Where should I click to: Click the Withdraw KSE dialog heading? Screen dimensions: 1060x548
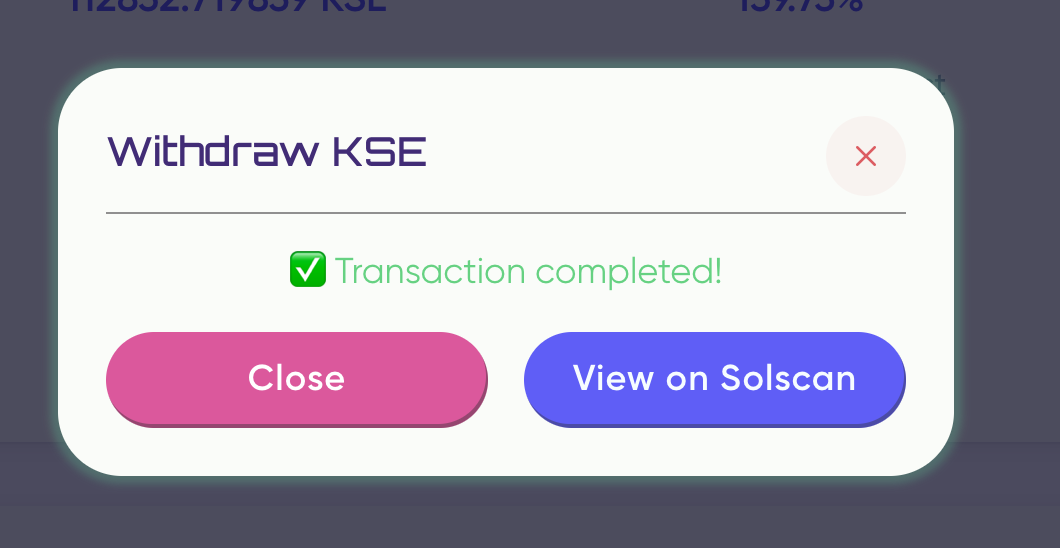pyautogui.click(x=267, y=153)
